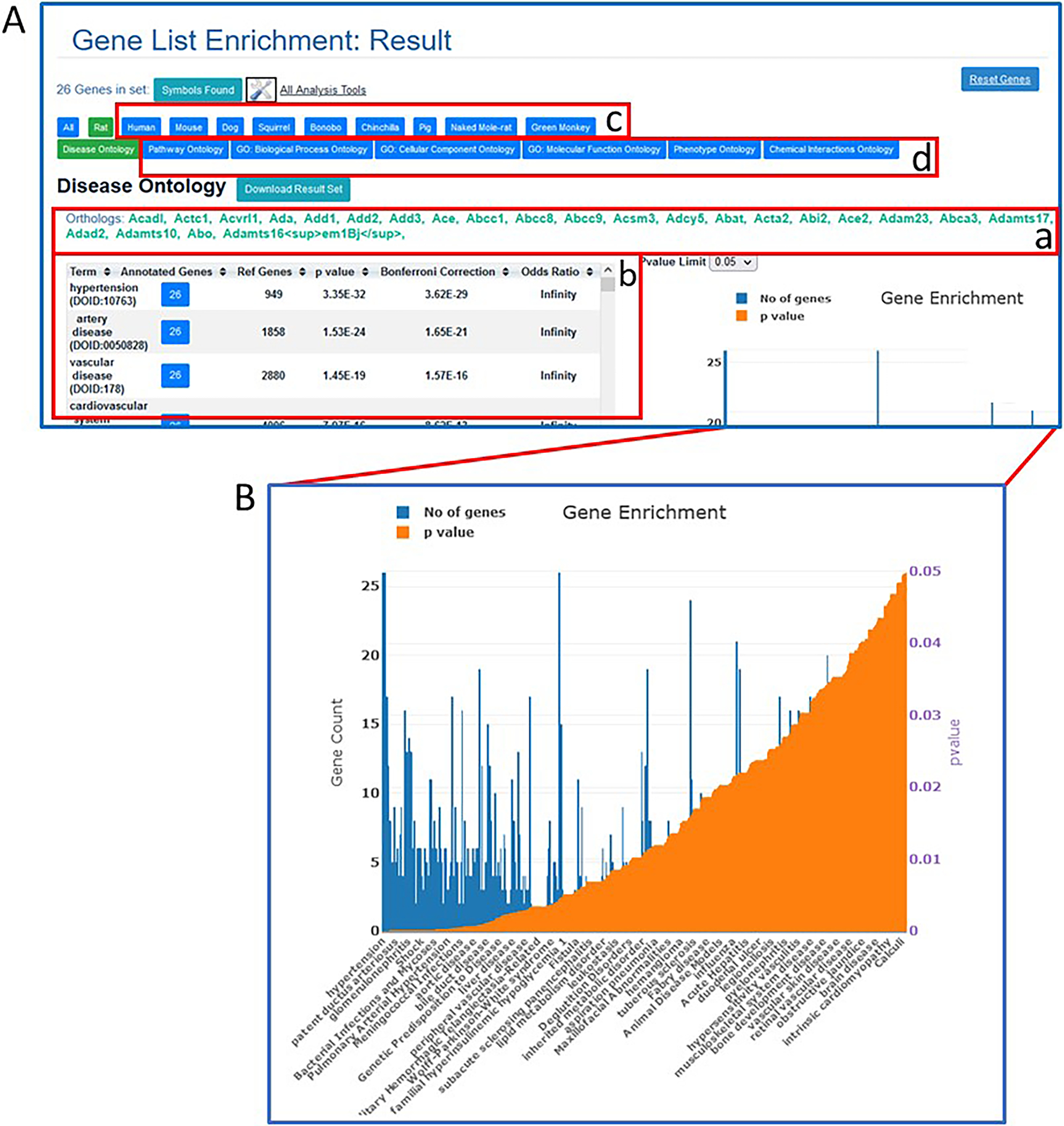Viewport: 1064px width, 1126px height.
Task: Select the Squirrel species filter
Action: coord(274,127)
